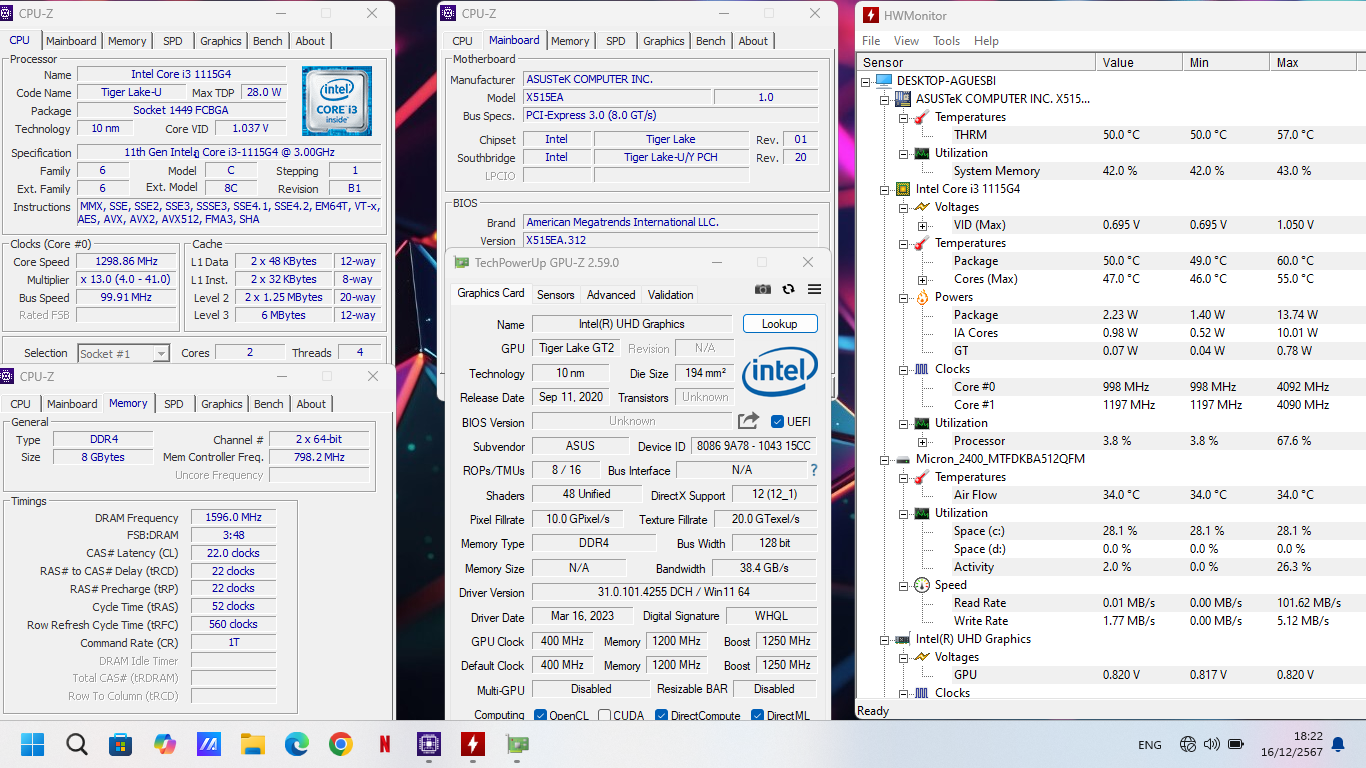Screen dimensions: 1366x768
Task: Collapse the DESKTOP-AGUESBI root node
Action: [866, 81]
